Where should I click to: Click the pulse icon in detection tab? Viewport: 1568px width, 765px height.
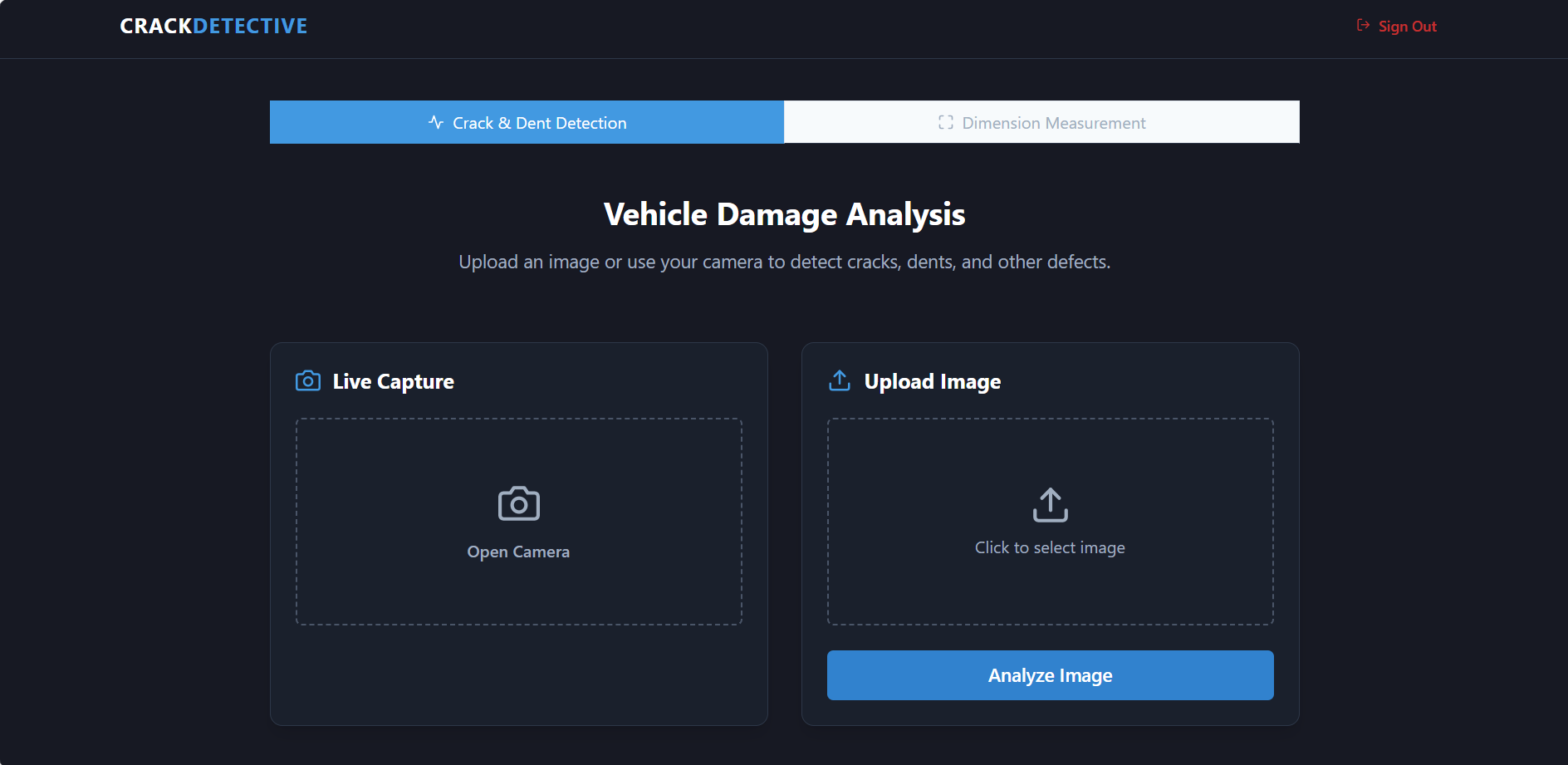point(436,123)
